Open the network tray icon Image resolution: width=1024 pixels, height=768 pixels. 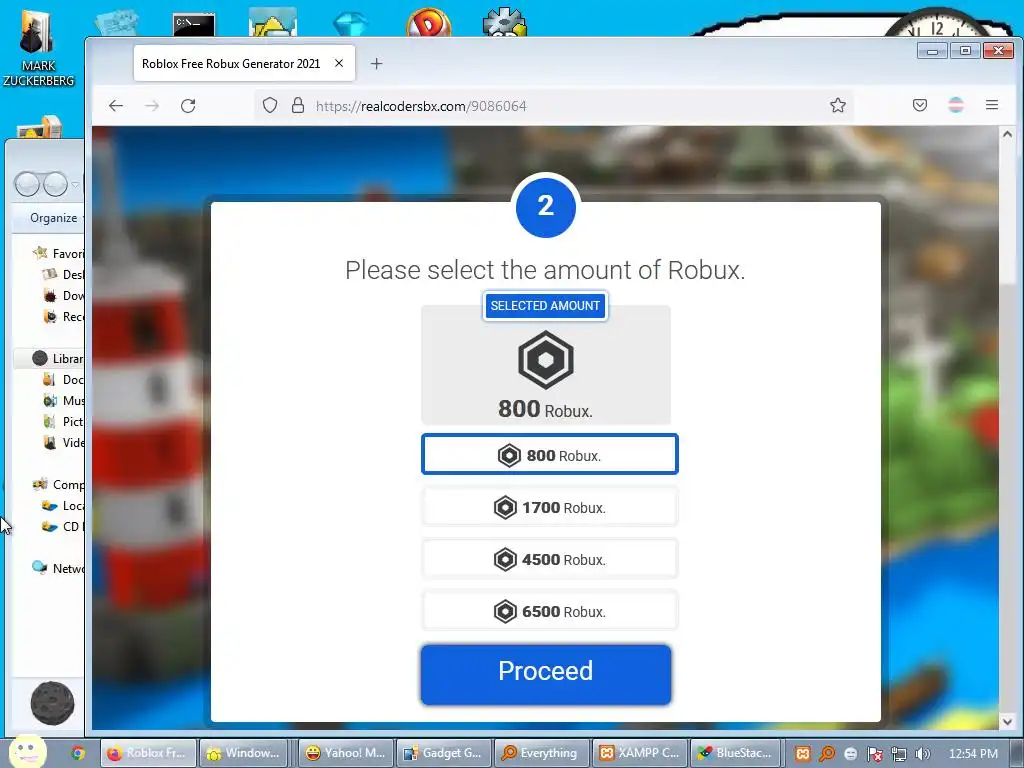[x=899, y=754]
